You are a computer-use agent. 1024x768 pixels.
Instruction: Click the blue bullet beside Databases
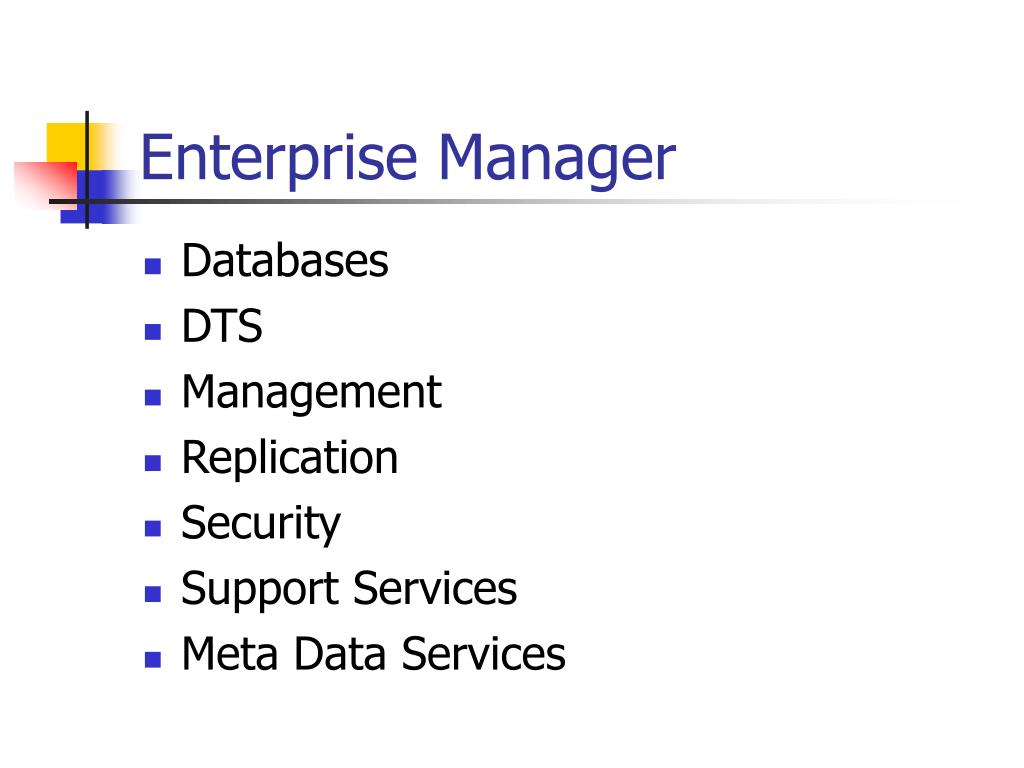click(153, 266)
